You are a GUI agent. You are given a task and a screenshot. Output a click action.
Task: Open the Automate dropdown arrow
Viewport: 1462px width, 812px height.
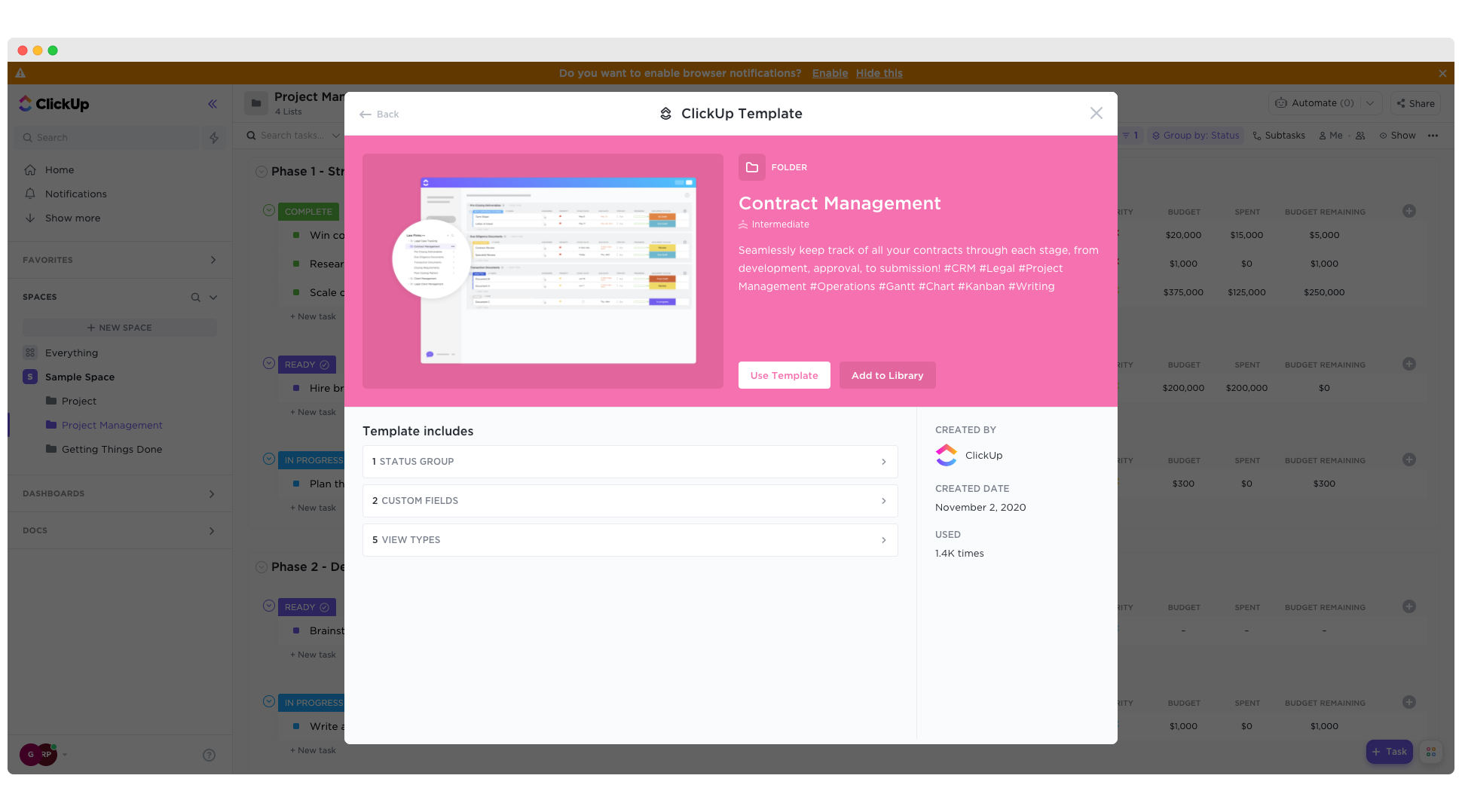[1370, 103]
